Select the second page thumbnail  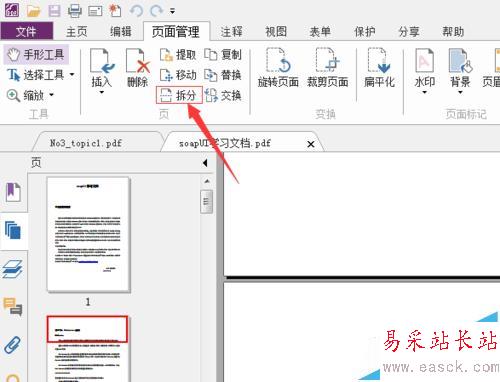pos(88,349)
